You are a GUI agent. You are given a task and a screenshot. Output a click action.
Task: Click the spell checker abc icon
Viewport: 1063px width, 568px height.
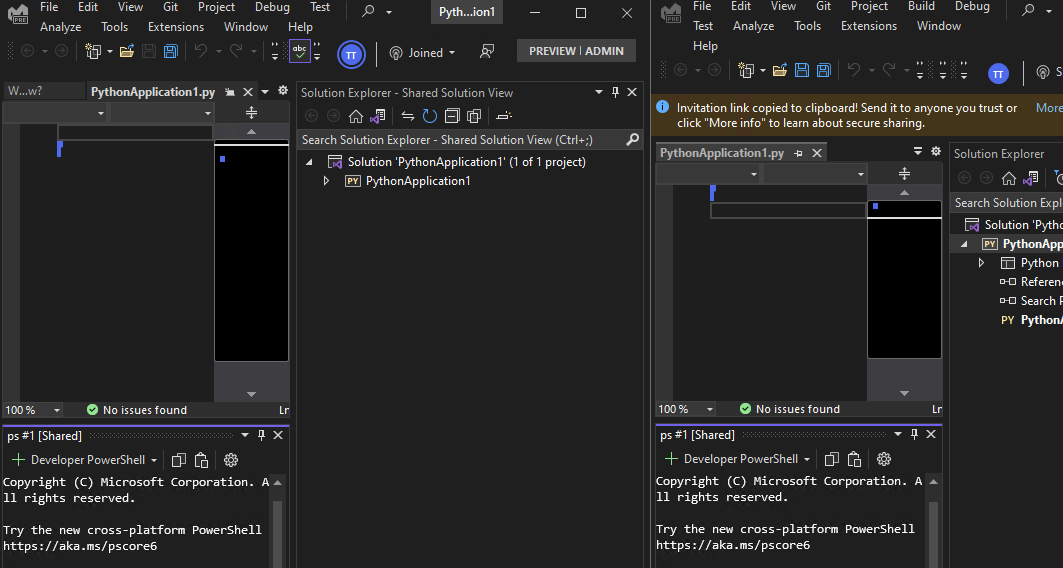click(x=300, y=52)
